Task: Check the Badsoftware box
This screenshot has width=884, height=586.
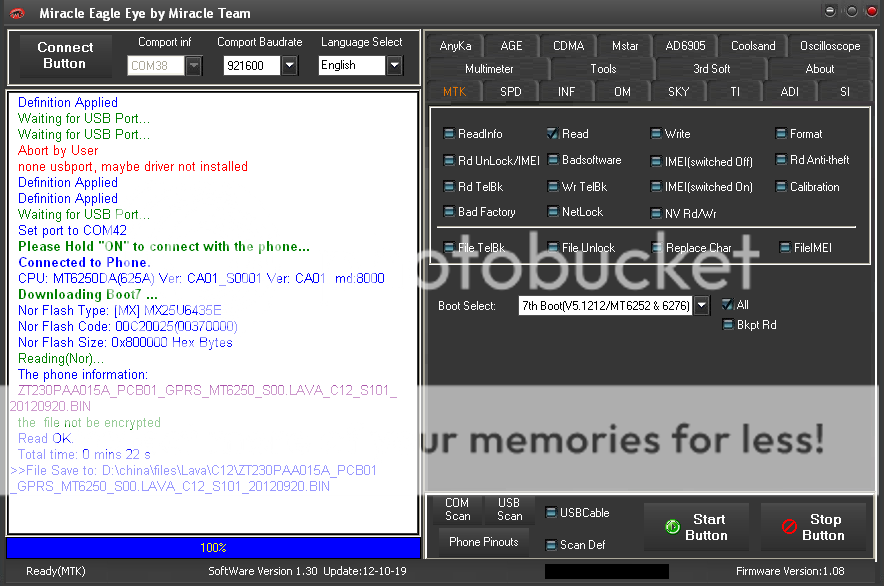Action: [x=552, y=160]
